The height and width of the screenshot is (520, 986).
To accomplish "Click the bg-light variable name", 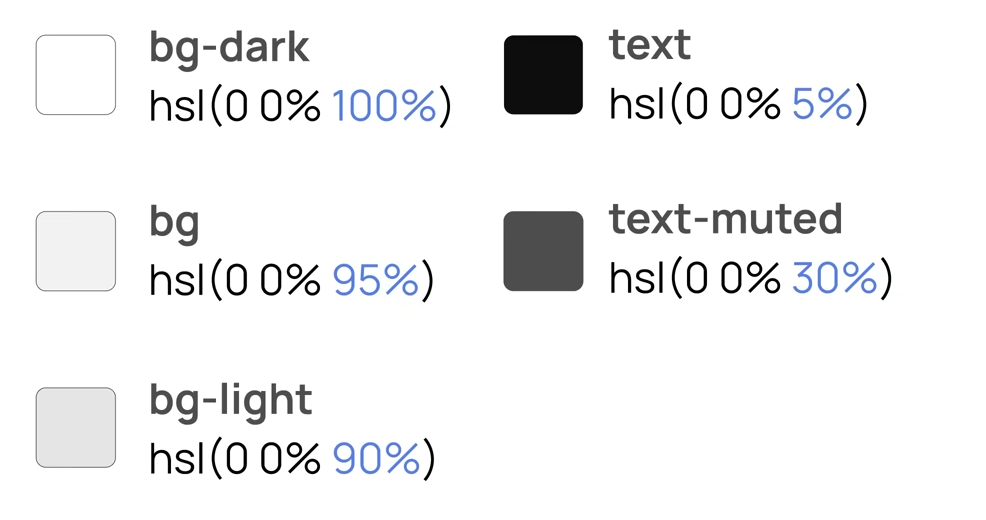I will click(x=230, y=399).
